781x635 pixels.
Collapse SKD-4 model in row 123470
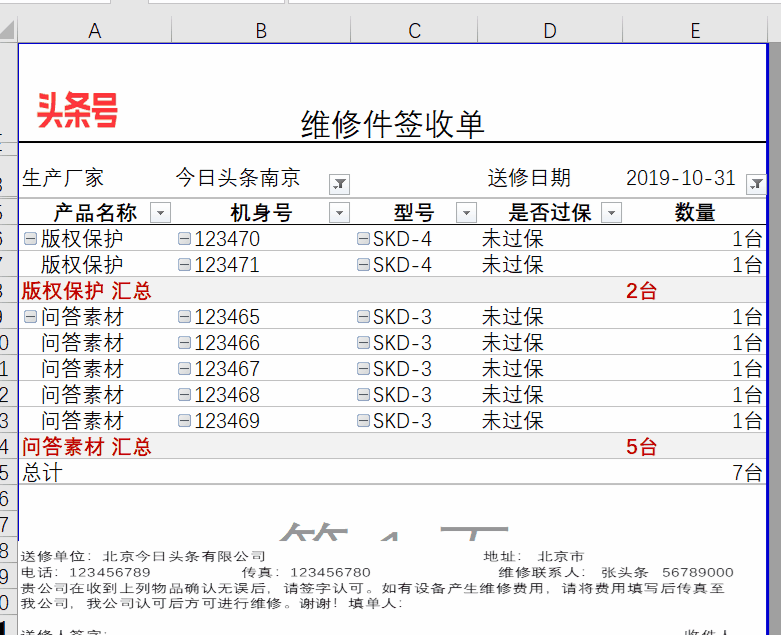coord(363,239)
